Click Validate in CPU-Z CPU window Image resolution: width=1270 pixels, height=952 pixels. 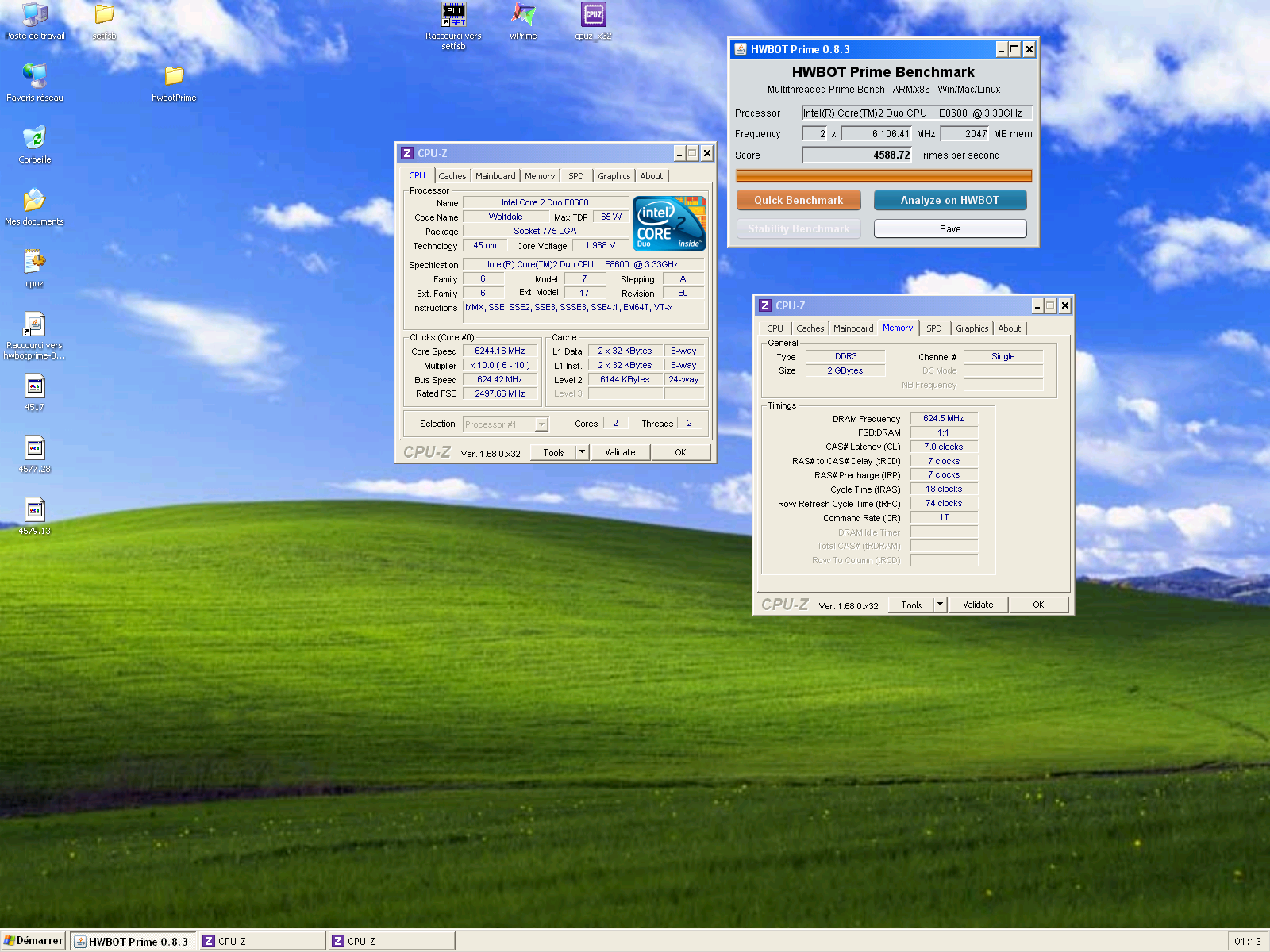pos(620,452)
